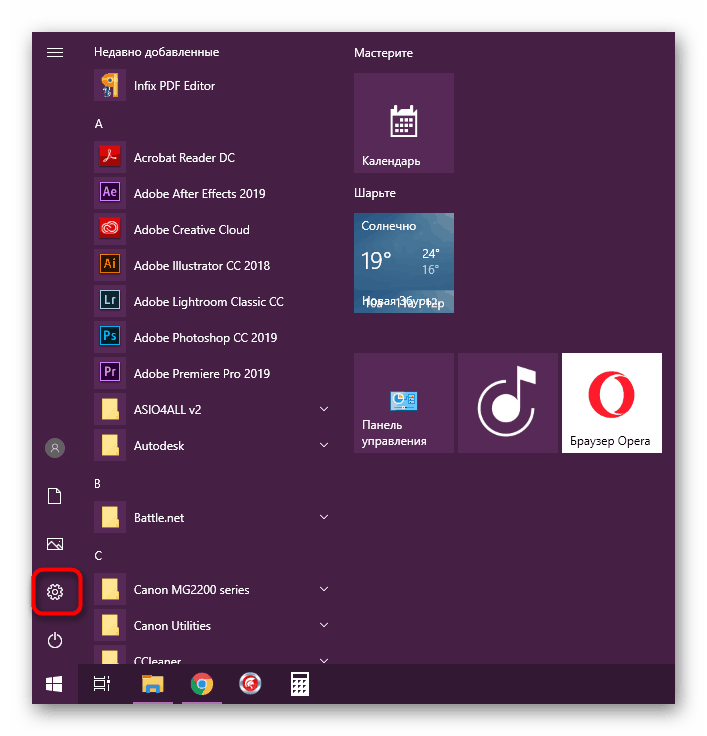Click the Battle.net folder icon
Viewport: 707px width, 736px height.
[110, 517]
